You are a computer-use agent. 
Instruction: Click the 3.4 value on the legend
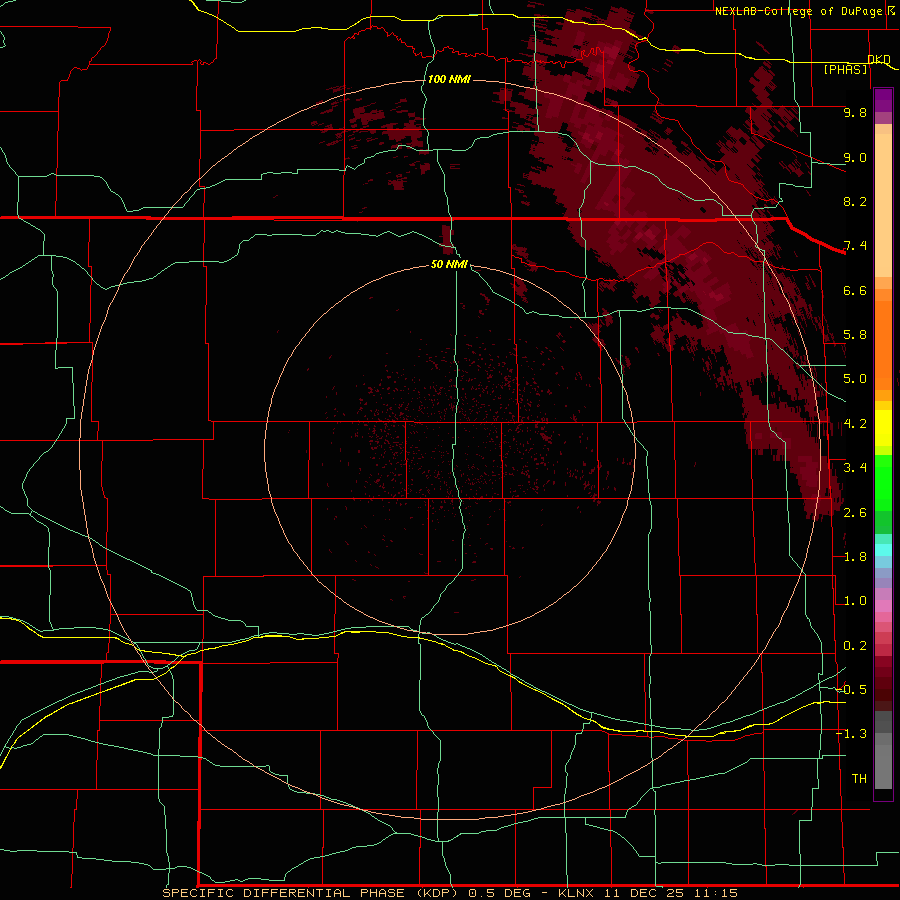(855, 468)
